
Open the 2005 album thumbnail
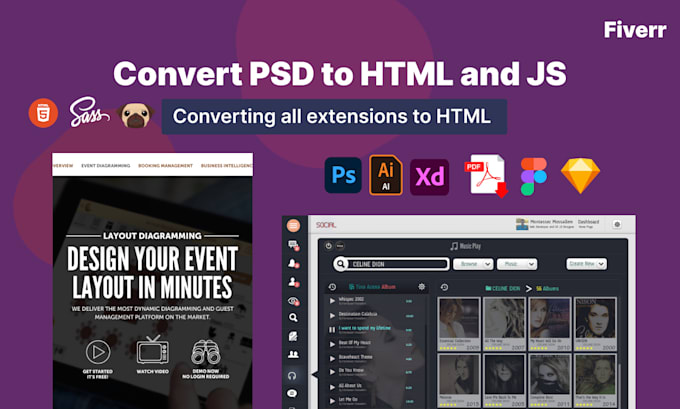pyautogui.click(x=504, y=380)
